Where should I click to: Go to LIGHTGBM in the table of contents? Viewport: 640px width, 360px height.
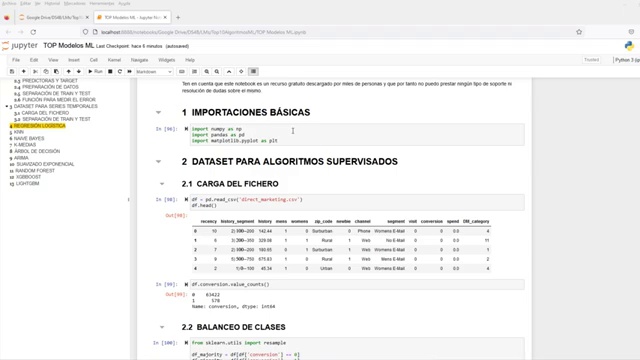[x=27, y=184]
